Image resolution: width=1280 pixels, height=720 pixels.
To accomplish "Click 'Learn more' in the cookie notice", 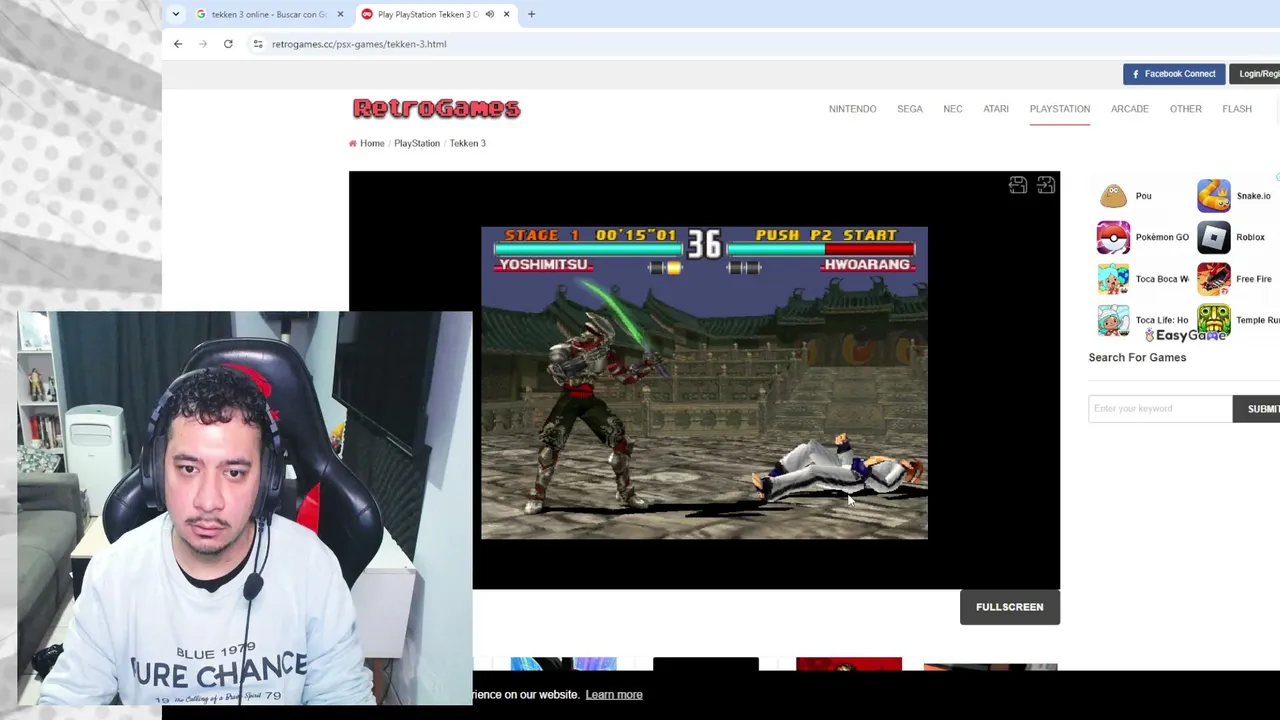I will (x=614, y=695).
